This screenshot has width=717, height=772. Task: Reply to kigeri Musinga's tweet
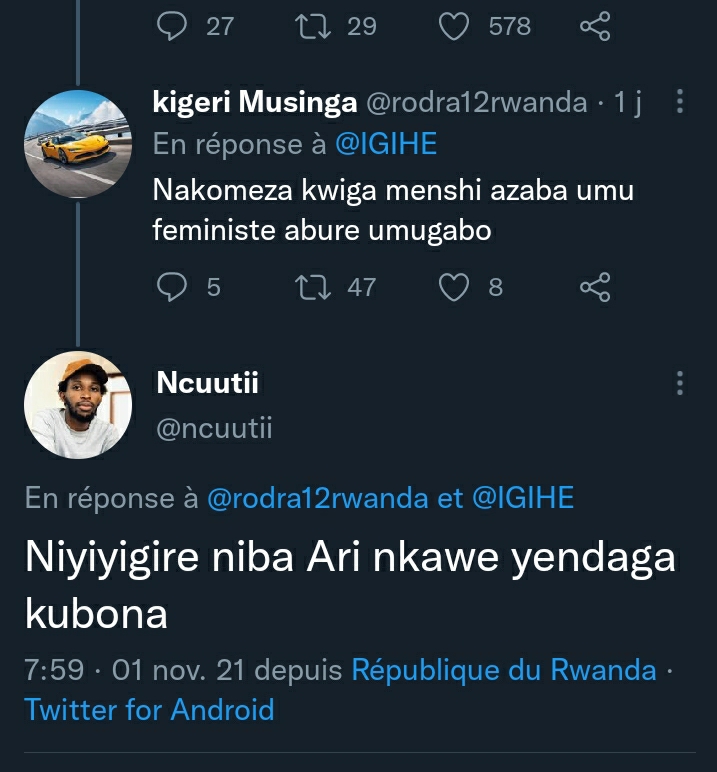173,288
